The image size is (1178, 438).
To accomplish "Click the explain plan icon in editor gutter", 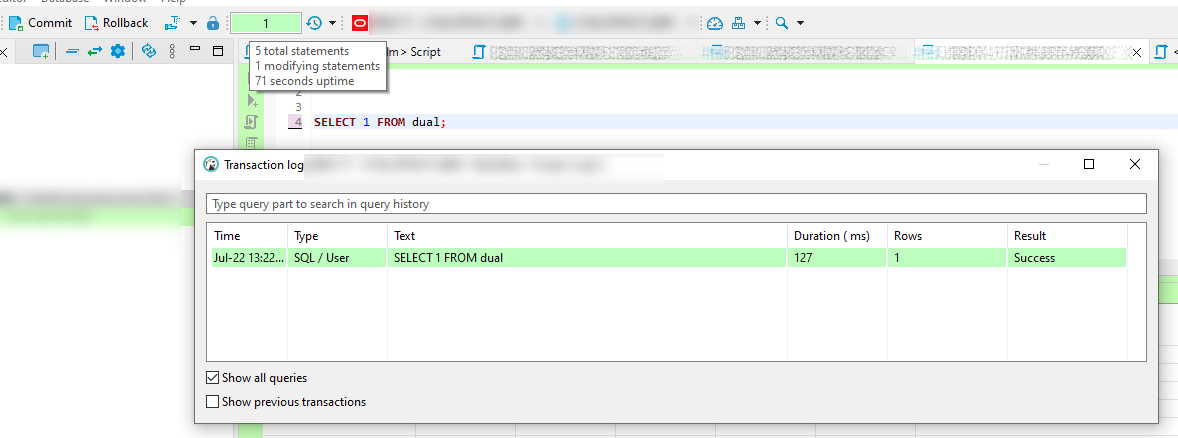I will tap(252, 143).
